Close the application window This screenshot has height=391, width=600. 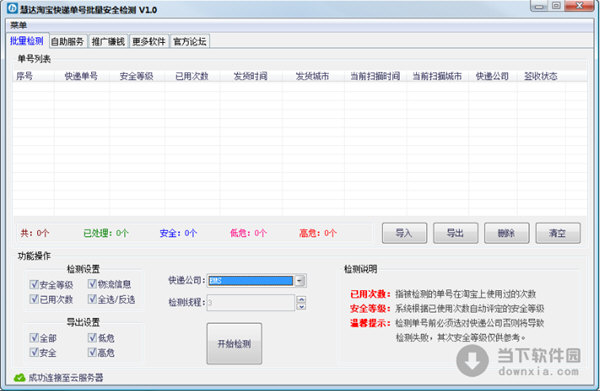pos(579,6)
